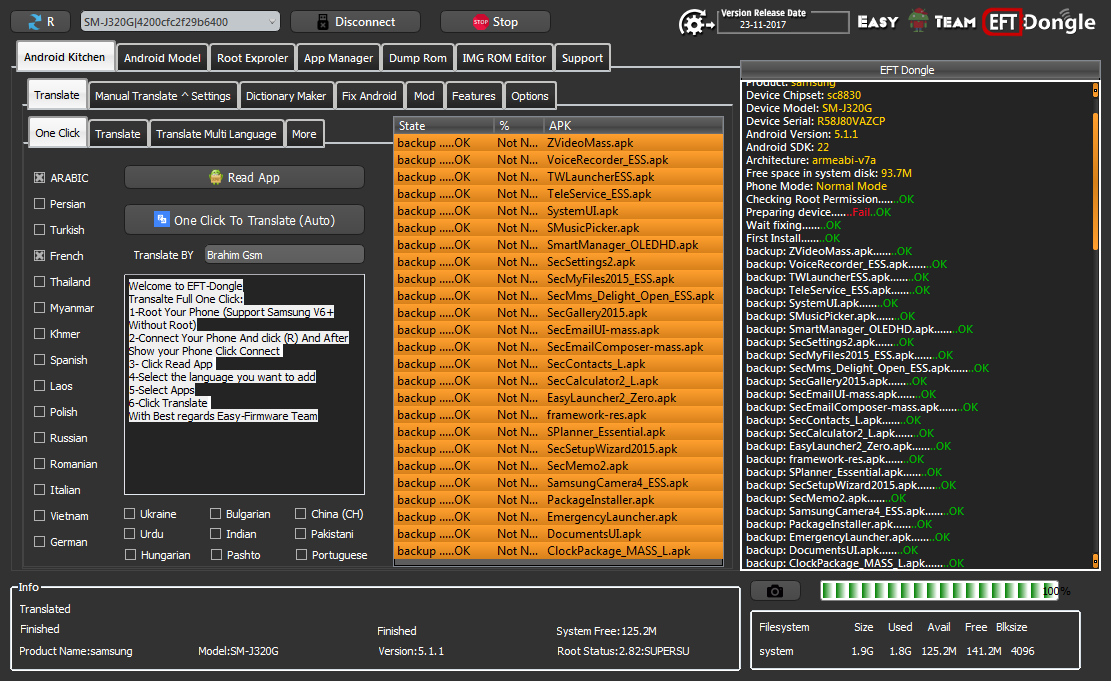The width and height of the screenshot is (1111, 681).
Task: Click the APK column header
Action: tap(634, 125)
